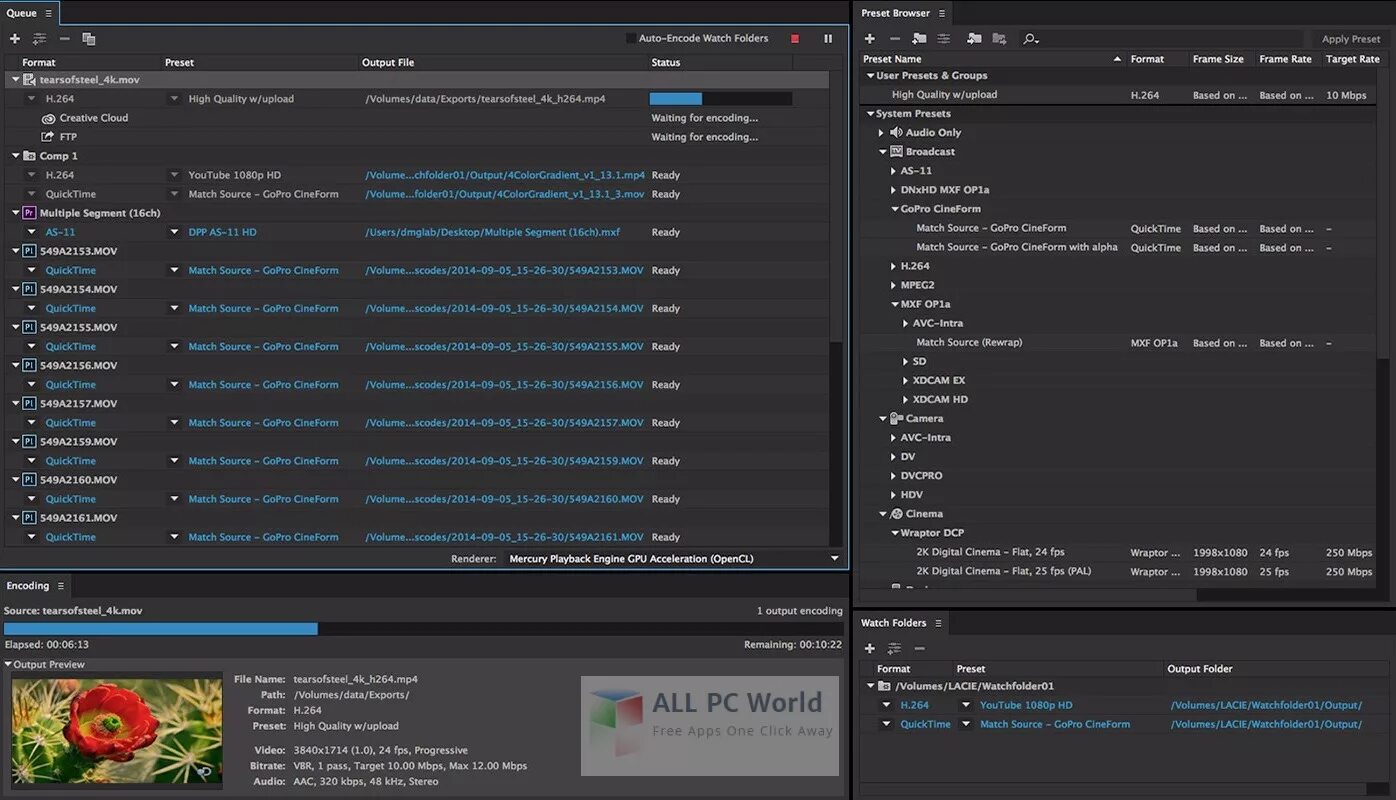1396x800 pixels.
Task: Click the FTP upload icon under tearsofsteel_4k.mov
Action: [x=48, y=137]
